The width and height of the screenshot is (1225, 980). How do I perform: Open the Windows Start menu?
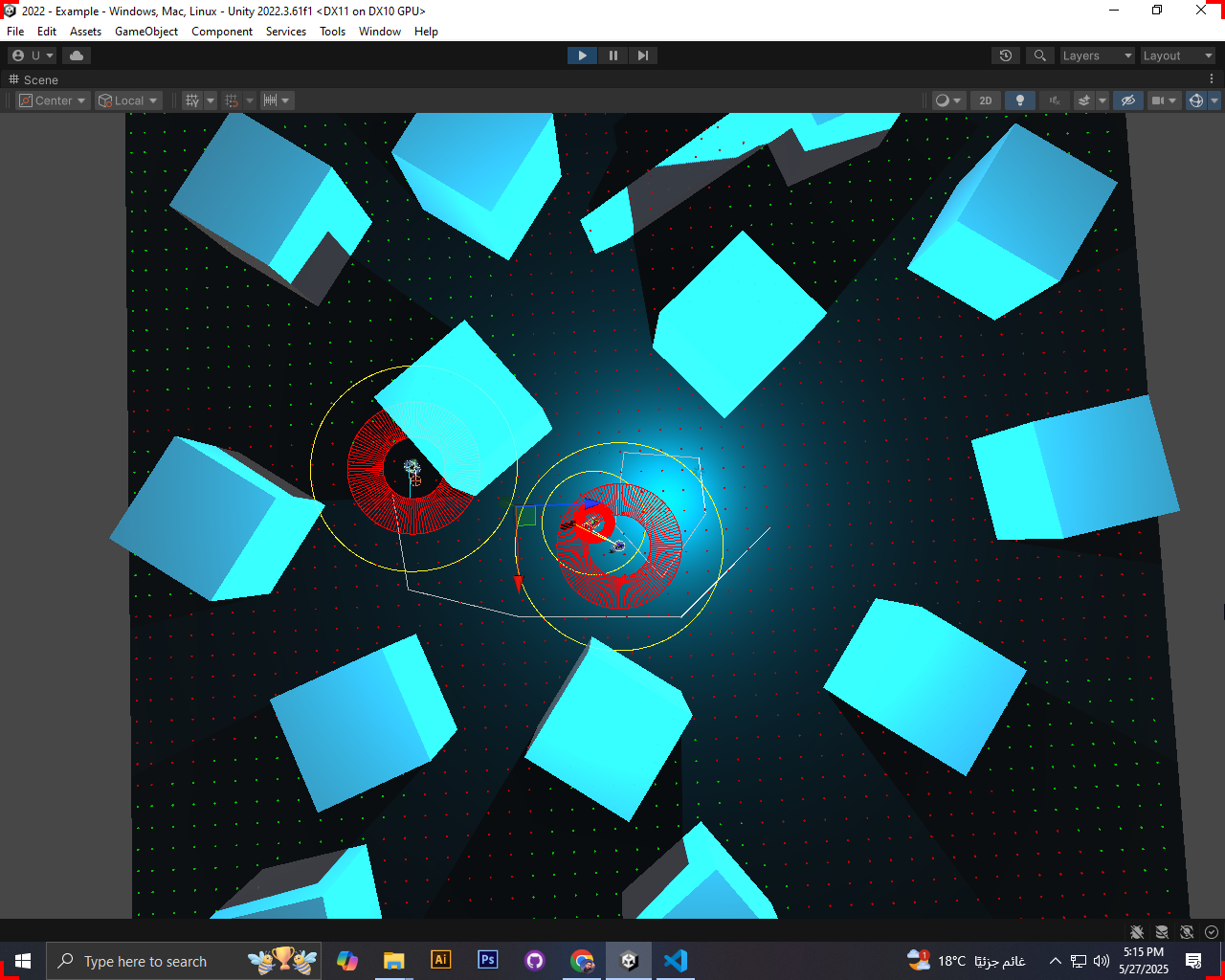click(x=23, y=961)
